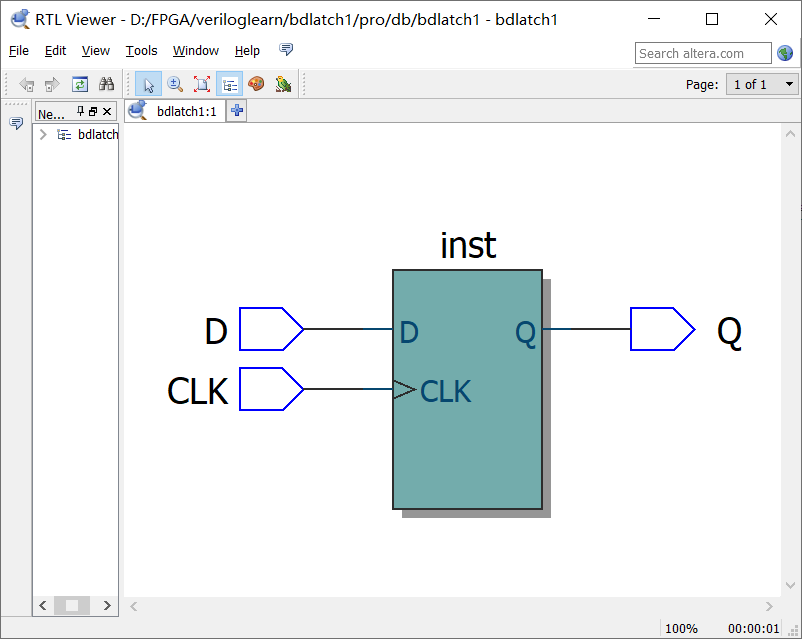Open the globe search icon
The height and width of the screenshot is (639, 802).
pyautogui.click(x=785, y=53)
